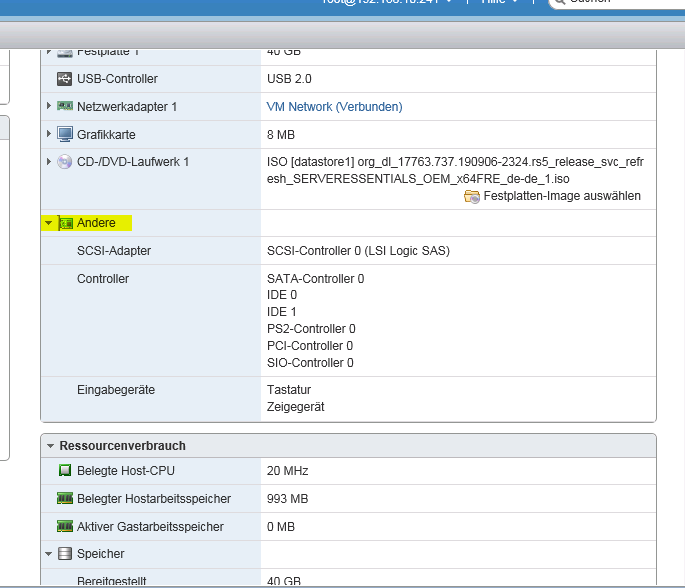Select the Andere label

coord(96,223)
